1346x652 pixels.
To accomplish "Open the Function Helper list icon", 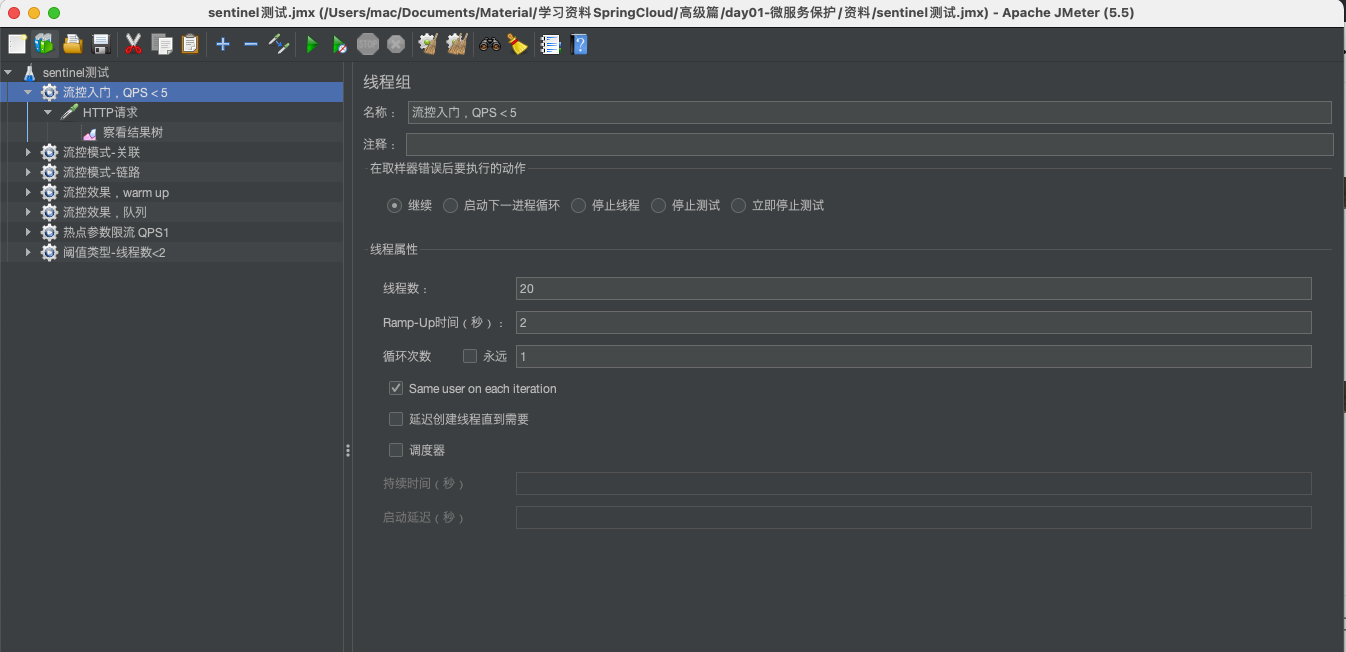I will pyautogui.click(x=550, y=44).
